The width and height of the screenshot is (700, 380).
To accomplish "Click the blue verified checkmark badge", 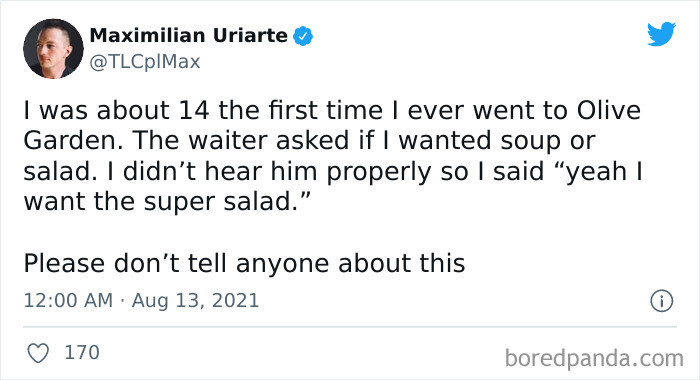I will pos(303,36).
